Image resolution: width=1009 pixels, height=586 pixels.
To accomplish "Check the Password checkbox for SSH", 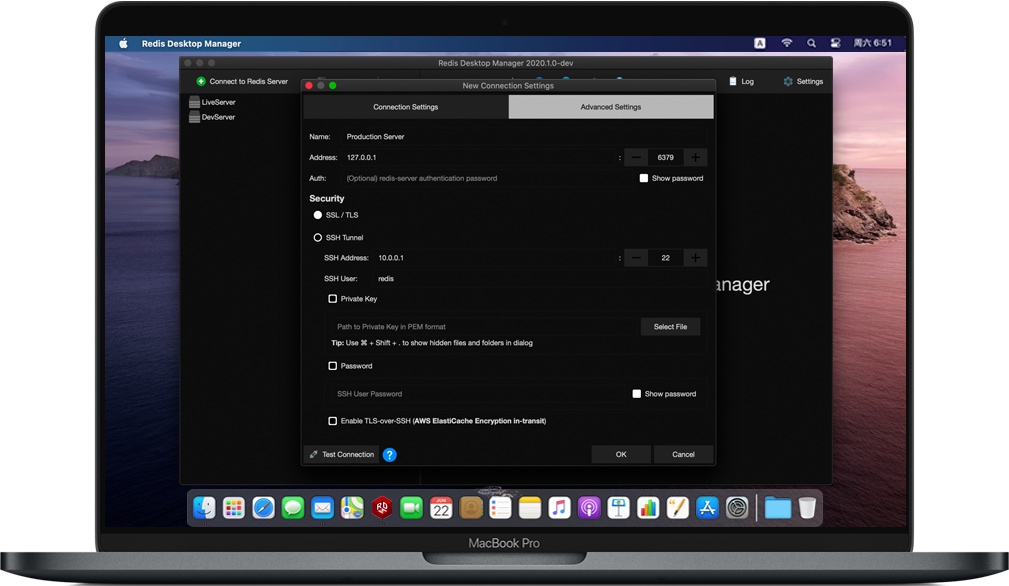I will point(332,365).
